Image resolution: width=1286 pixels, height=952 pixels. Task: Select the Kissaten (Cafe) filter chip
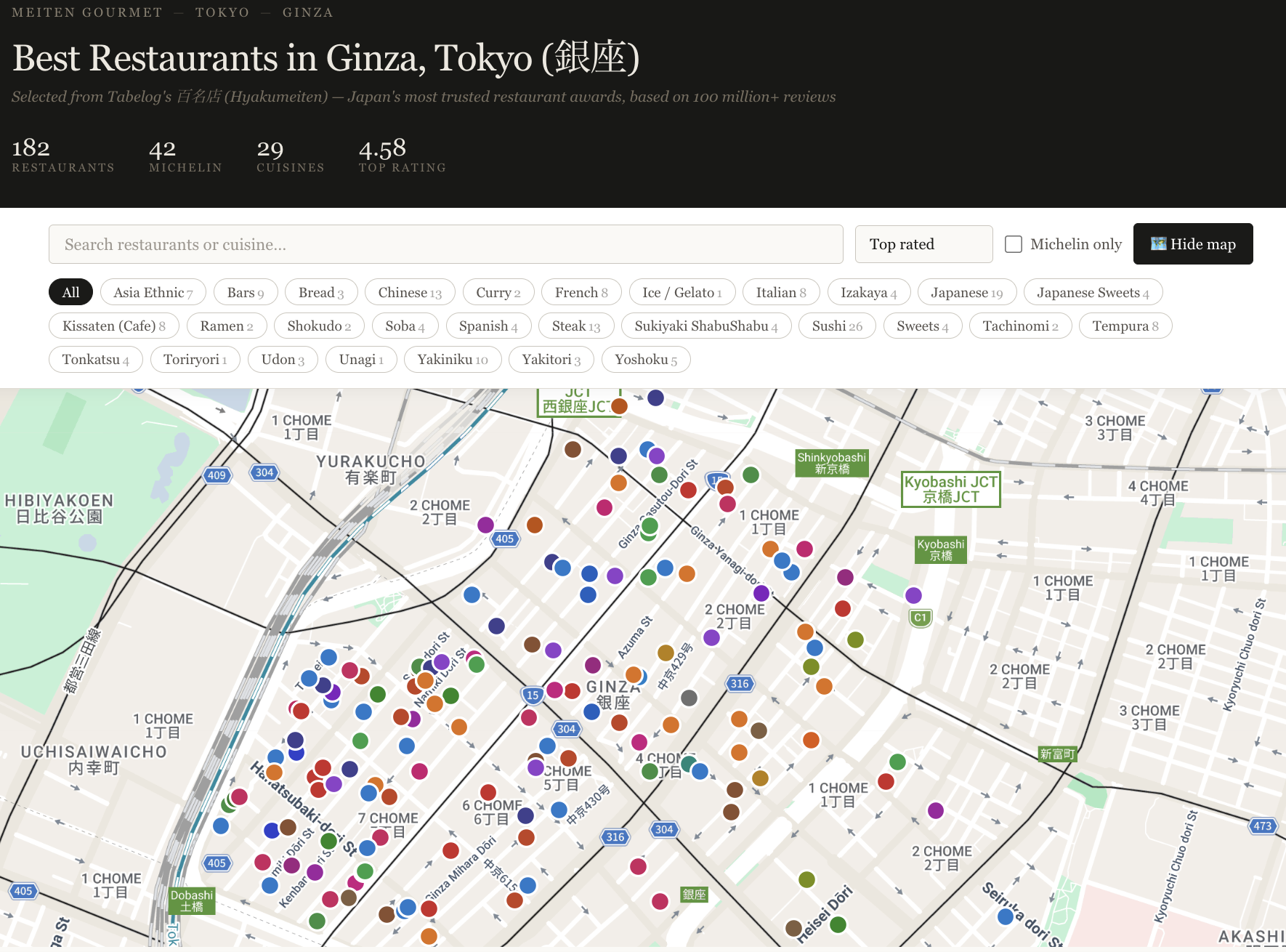(114, 326)
